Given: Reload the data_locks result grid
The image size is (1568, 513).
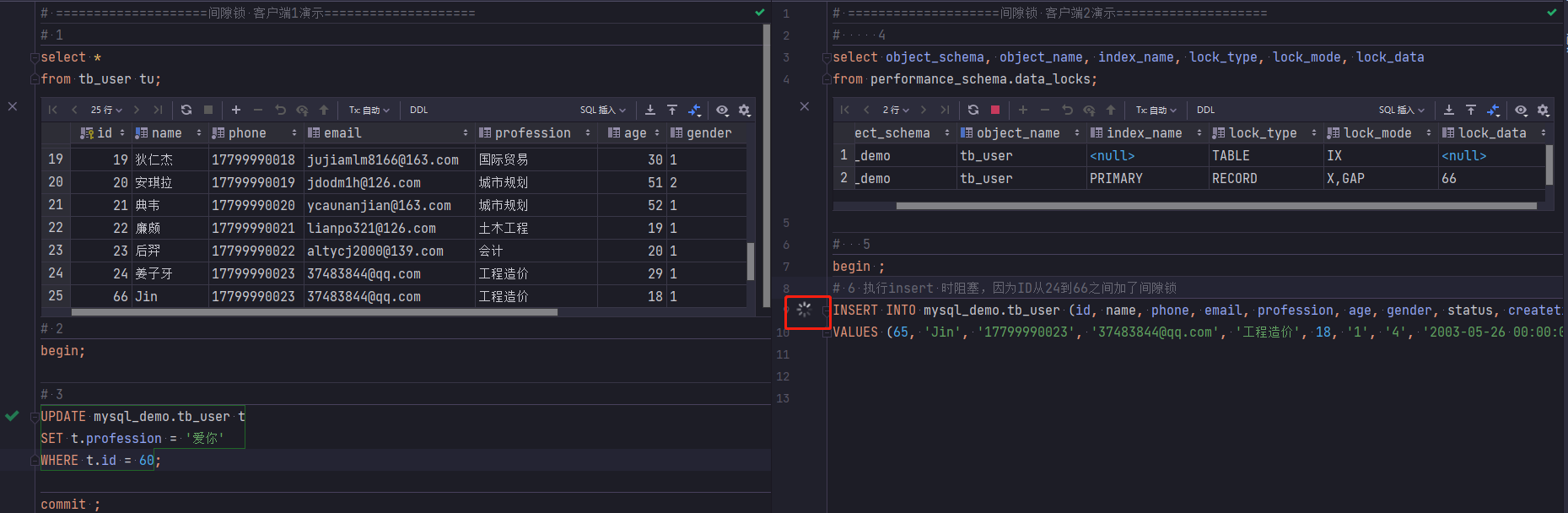Looking at the screenshot, I should click(973, 110).
